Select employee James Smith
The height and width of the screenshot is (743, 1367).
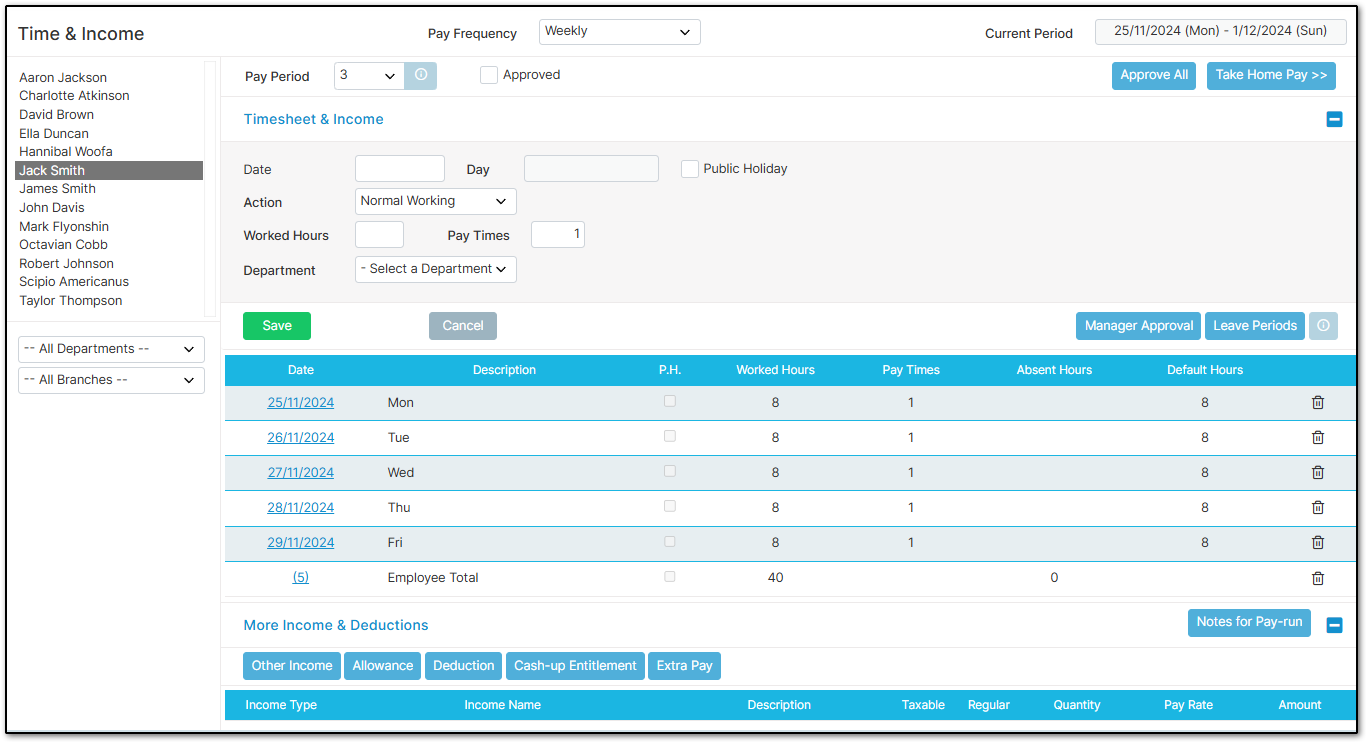click(57, 189)
